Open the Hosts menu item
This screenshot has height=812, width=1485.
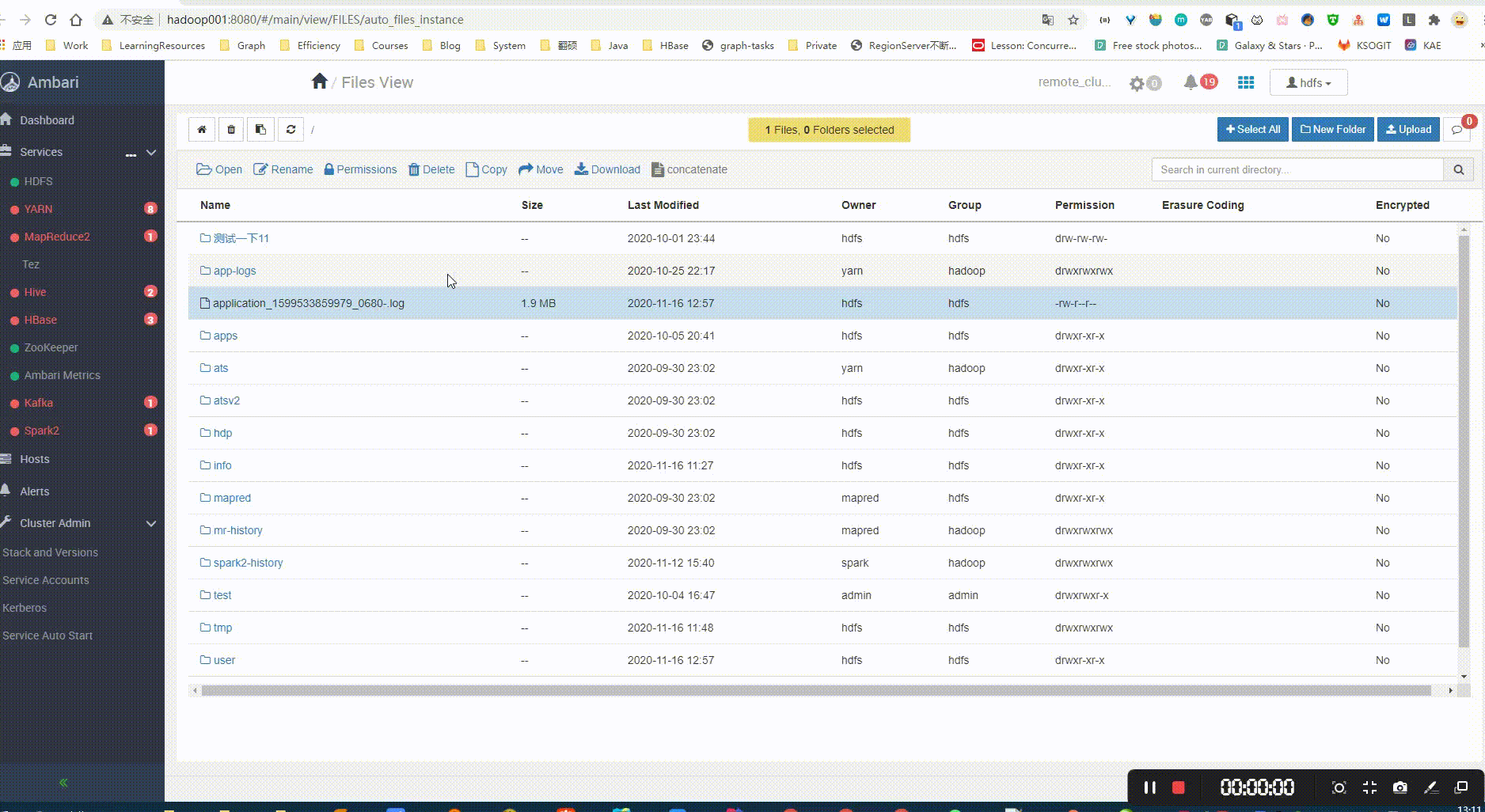[x=34, y=459]
